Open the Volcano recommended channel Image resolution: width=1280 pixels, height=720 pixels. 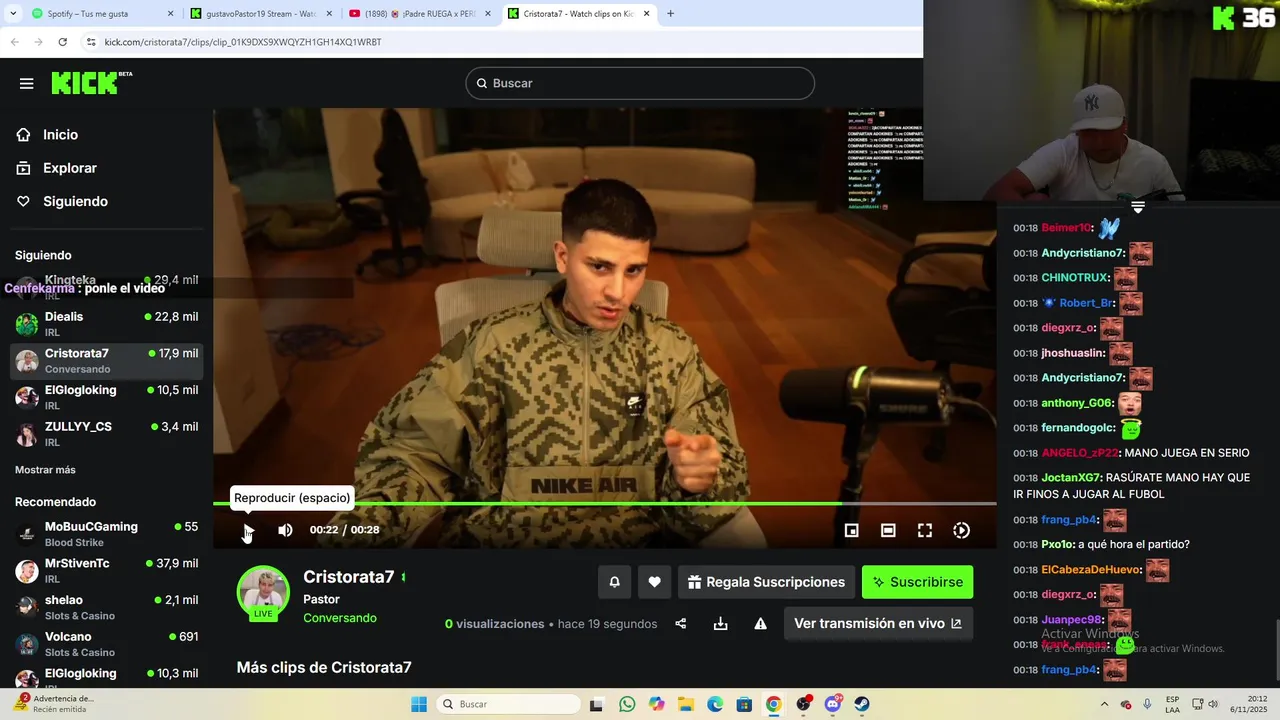point(106,644)
